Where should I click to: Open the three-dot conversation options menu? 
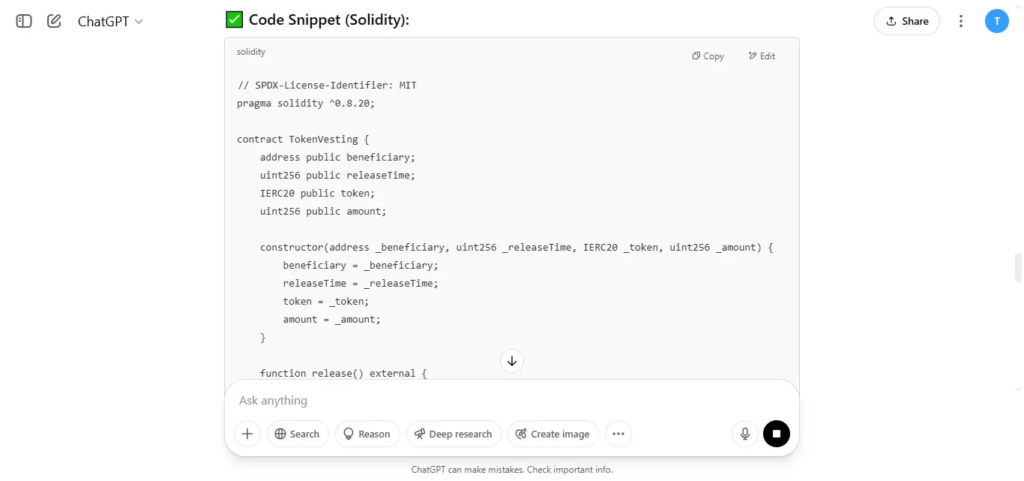pyautogui.click(x=961, y=21)
